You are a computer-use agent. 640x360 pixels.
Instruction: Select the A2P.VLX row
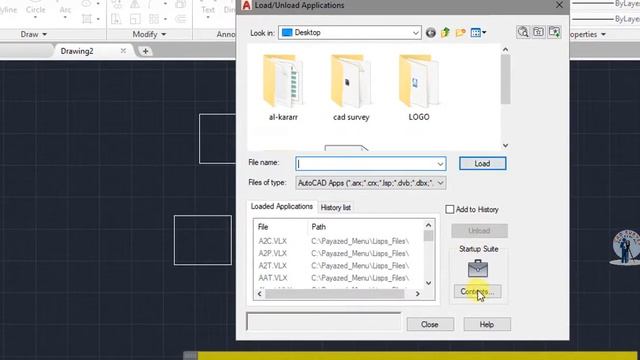[x=339, y=253]
